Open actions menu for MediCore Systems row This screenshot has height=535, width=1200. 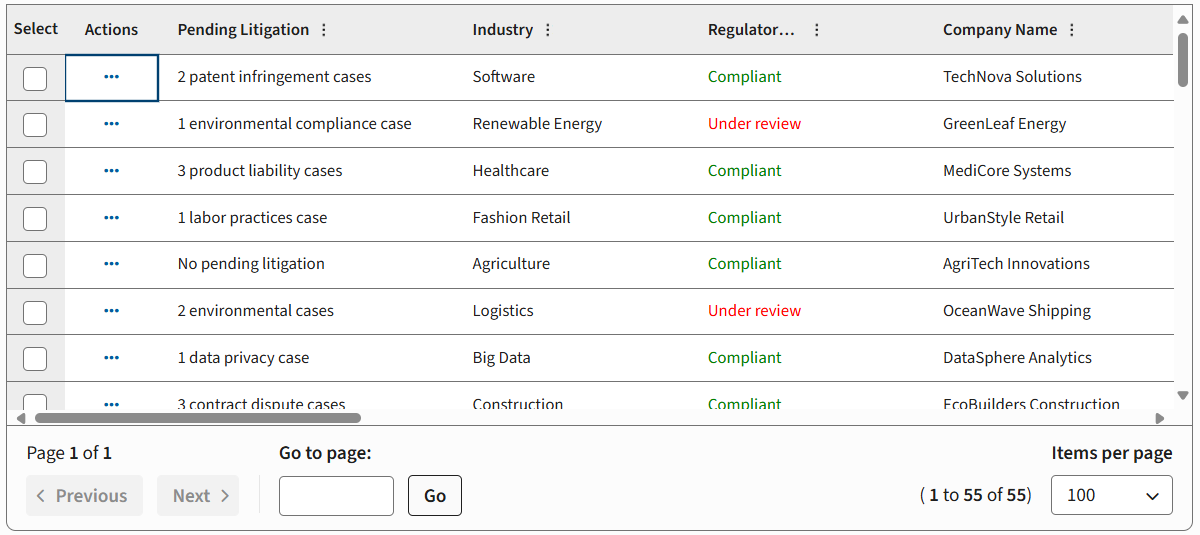pyautogui.click(x=111, y=171)
